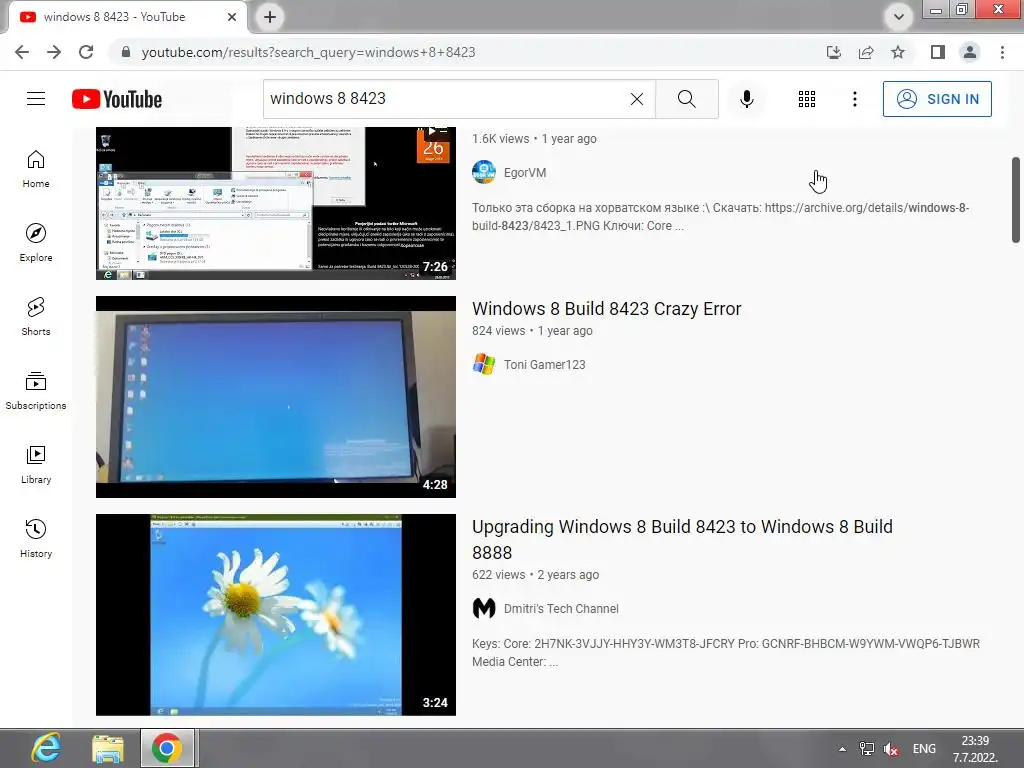Open Subscriptions in sidebar
This screenshot has height=768, width=1024.
36,391
